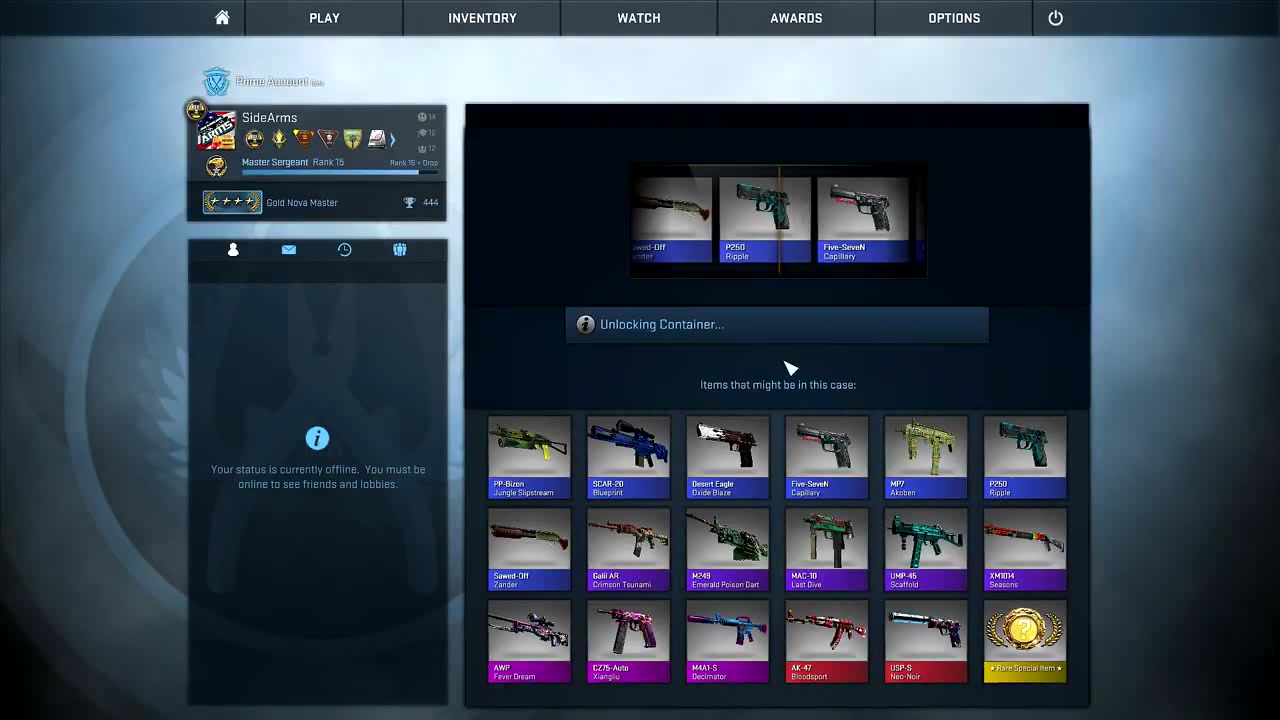Go to the AWARDS menu
The image size is (1280, 720).
[x=796, y=18]
